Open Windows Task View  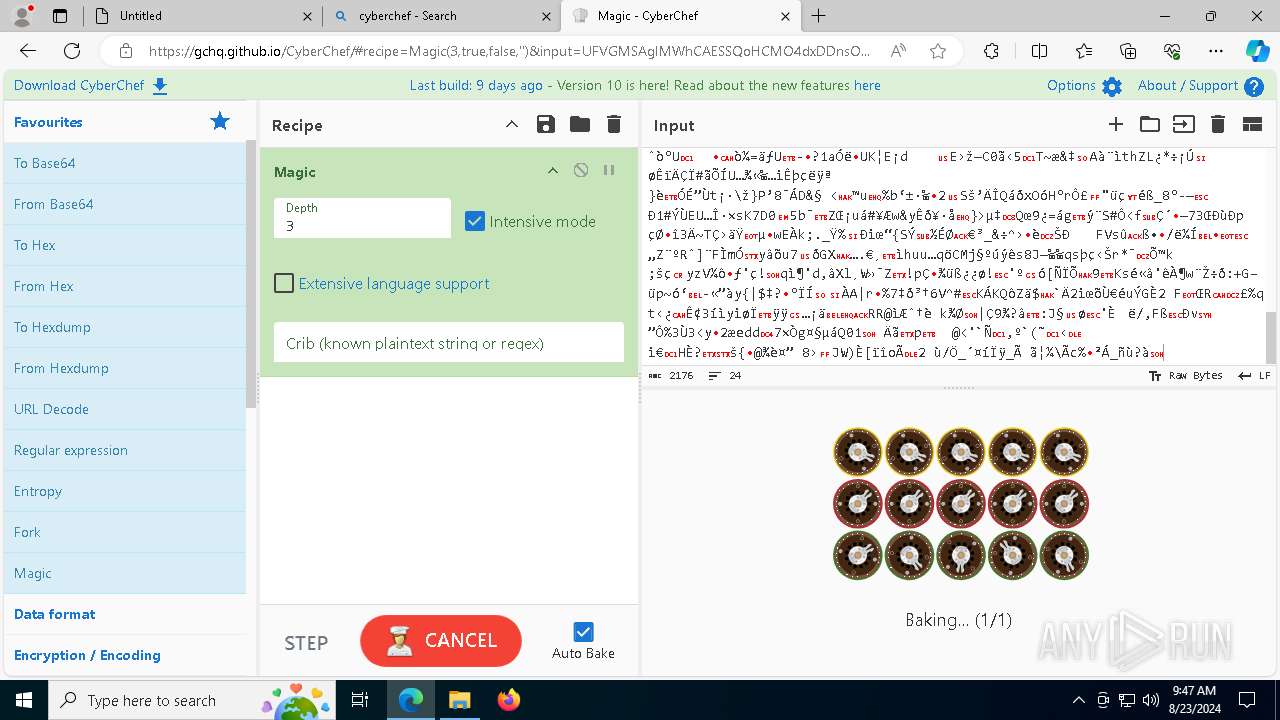(x=361, y=700)
